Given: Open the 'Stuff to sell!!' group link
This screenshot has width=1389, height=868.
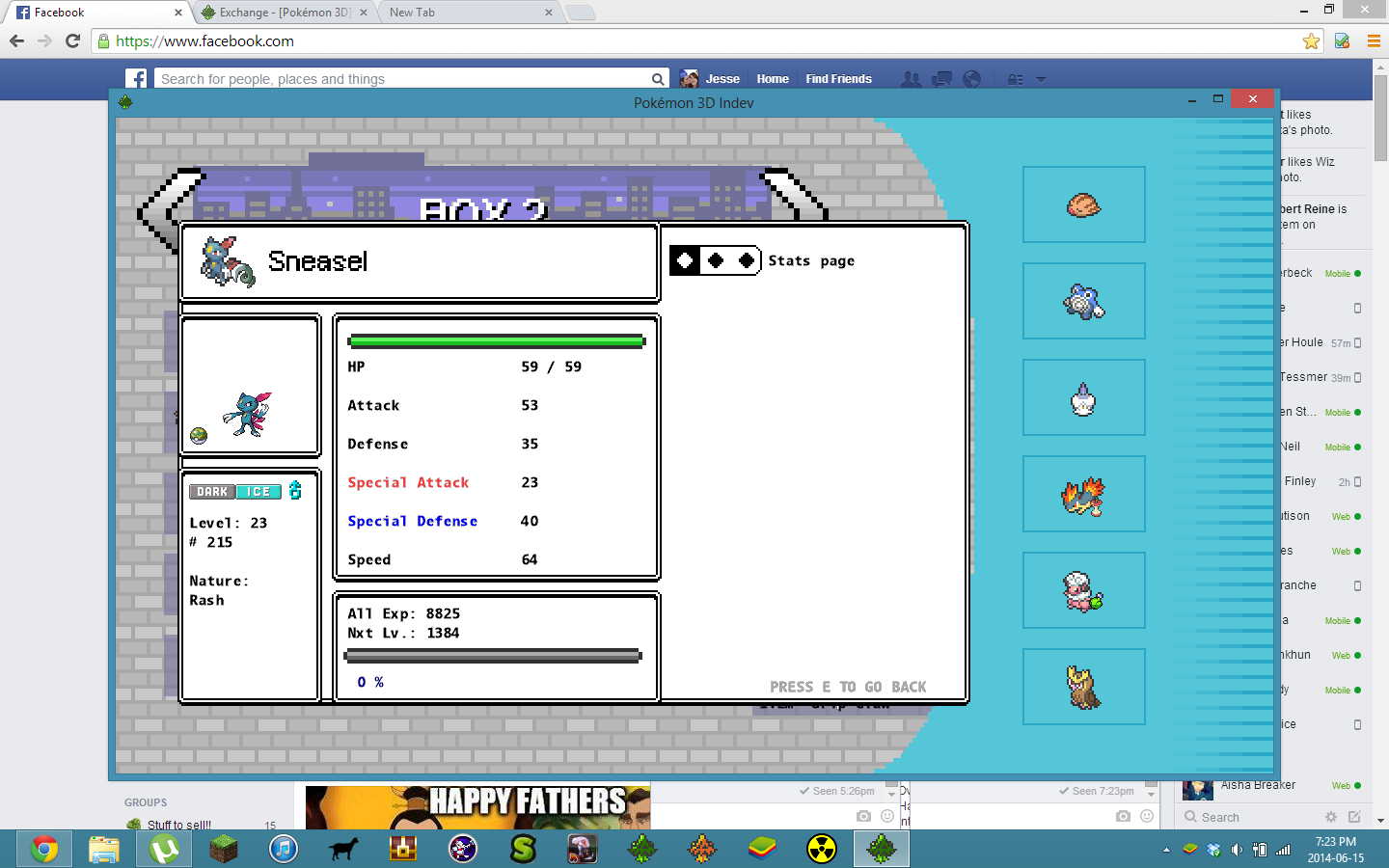Looking at the screenshot, I should pos(179,825).
